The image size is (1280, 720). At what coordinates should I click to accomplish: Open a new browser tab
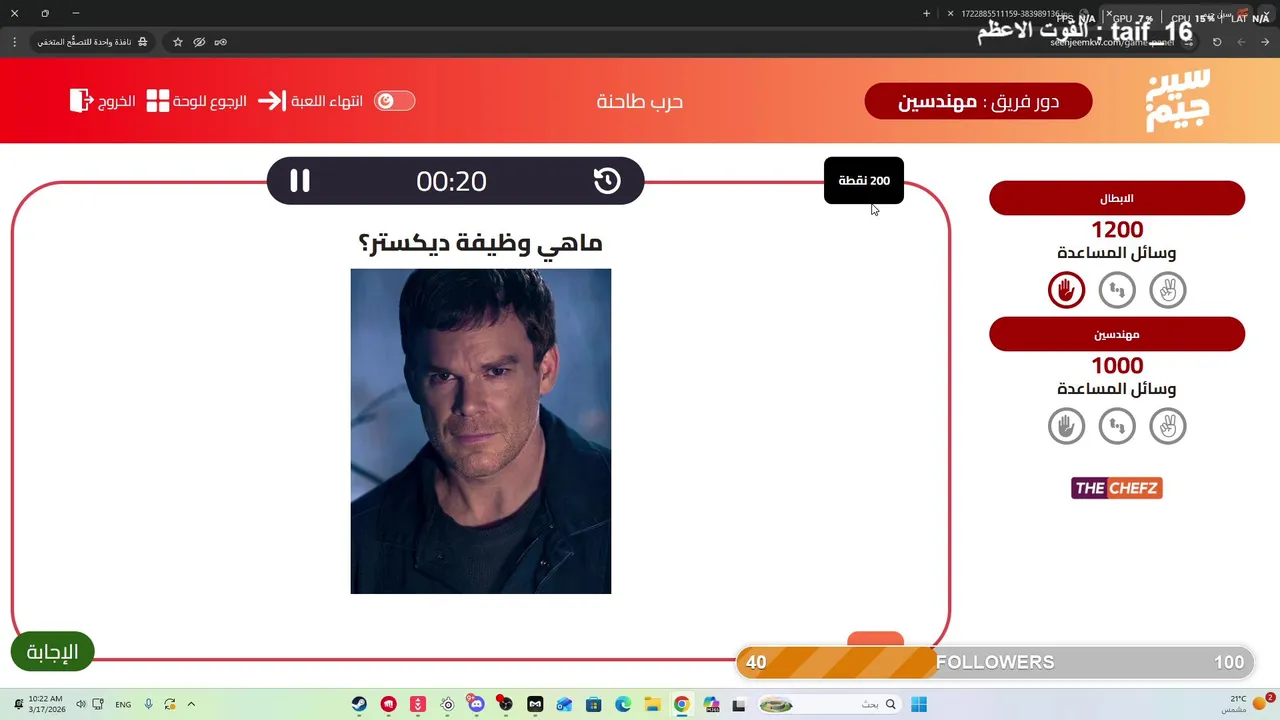(926, 13)
